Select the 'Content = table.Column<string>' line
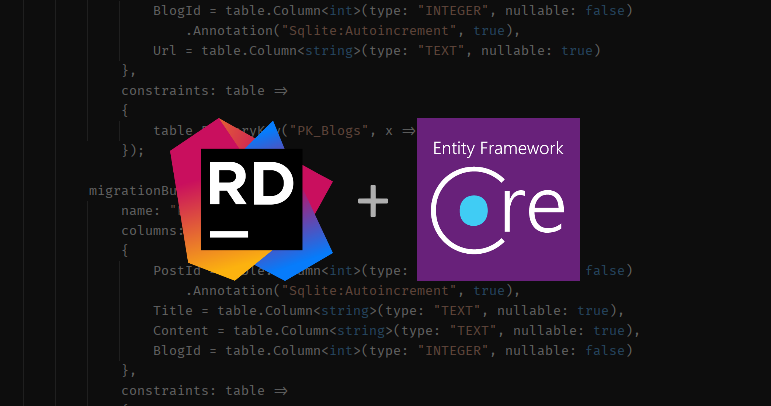771x406 pixels. pos(396,331)
